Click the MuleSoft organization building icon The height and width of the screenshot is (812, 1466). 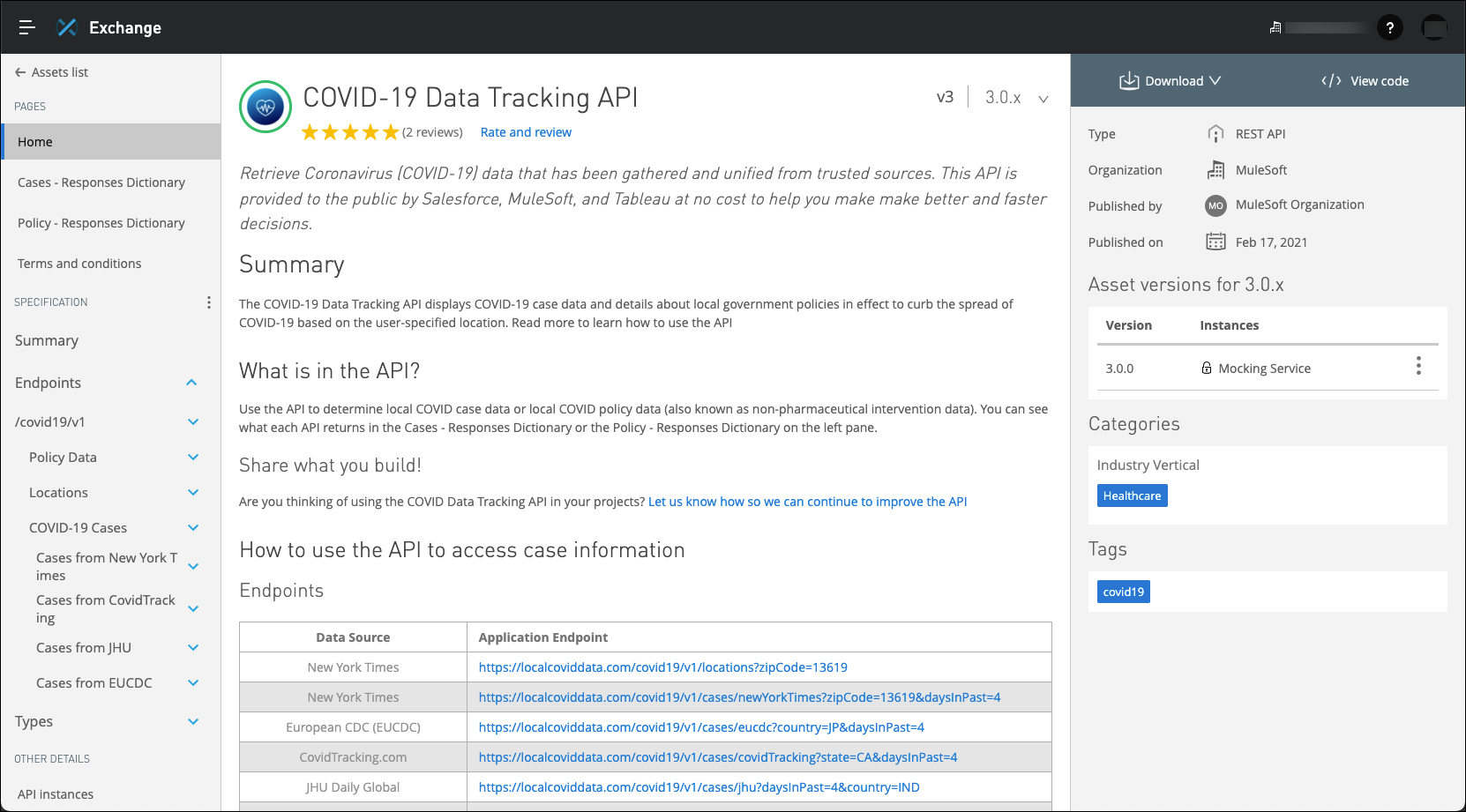1215,170
